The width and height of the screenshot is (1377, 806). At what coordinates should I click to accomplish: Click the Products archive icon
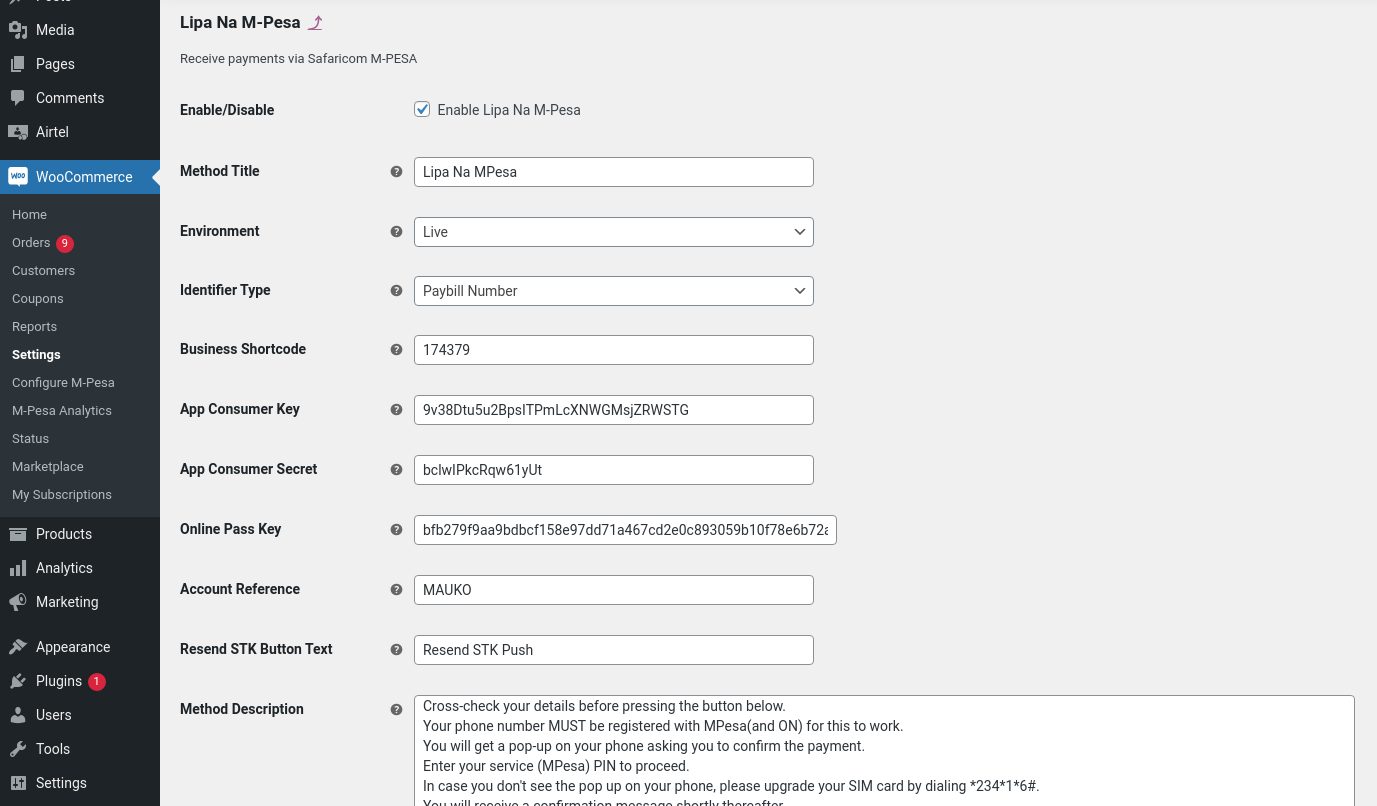18,534
